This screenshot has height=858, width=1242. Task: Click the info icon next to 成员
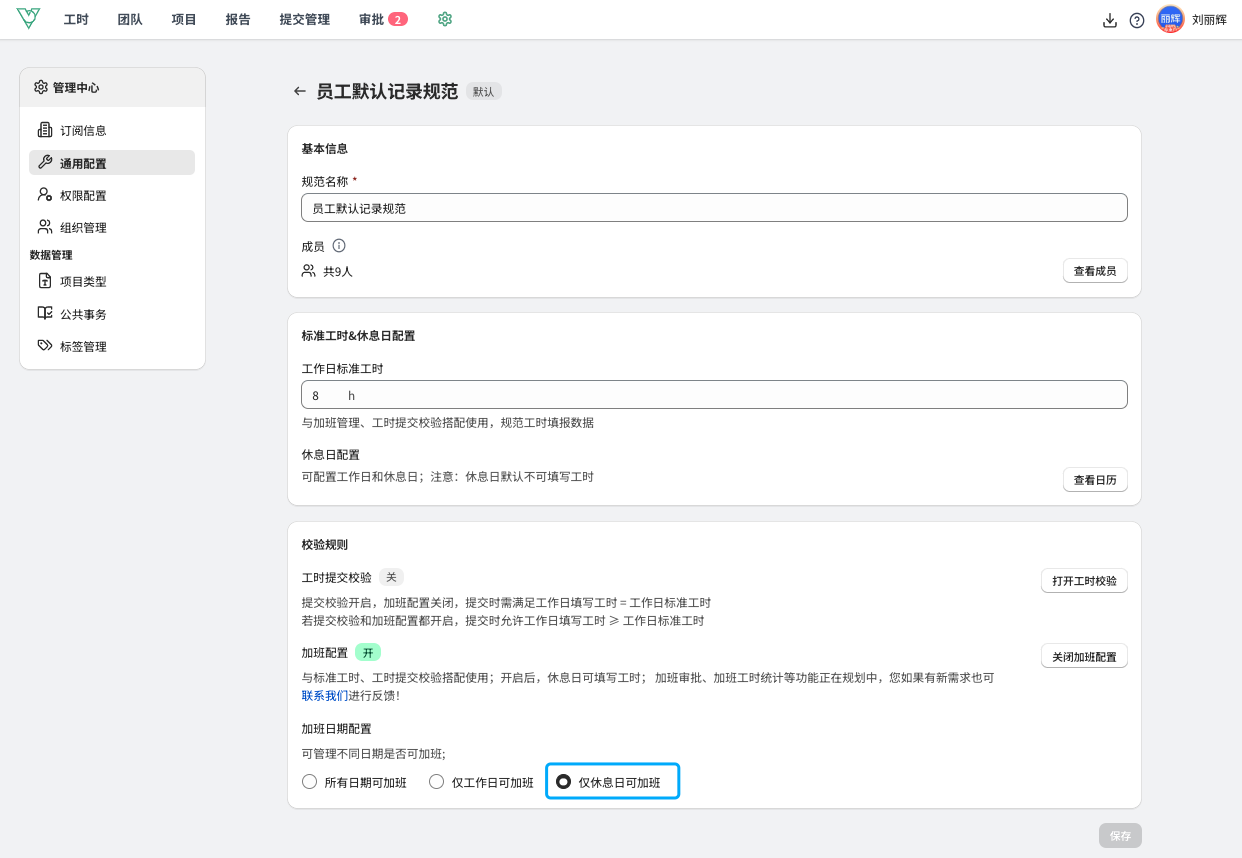pos(339,246)
